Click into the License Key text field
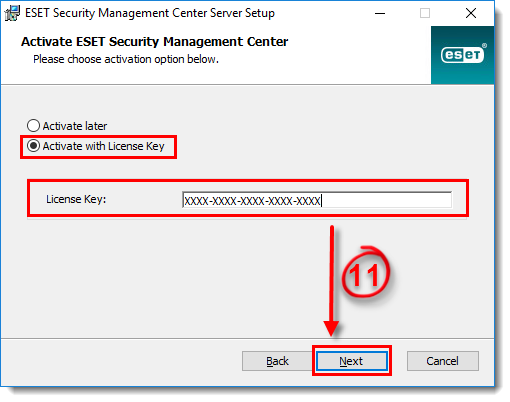Viewport: 510px width, 402px height. [317, 200]
